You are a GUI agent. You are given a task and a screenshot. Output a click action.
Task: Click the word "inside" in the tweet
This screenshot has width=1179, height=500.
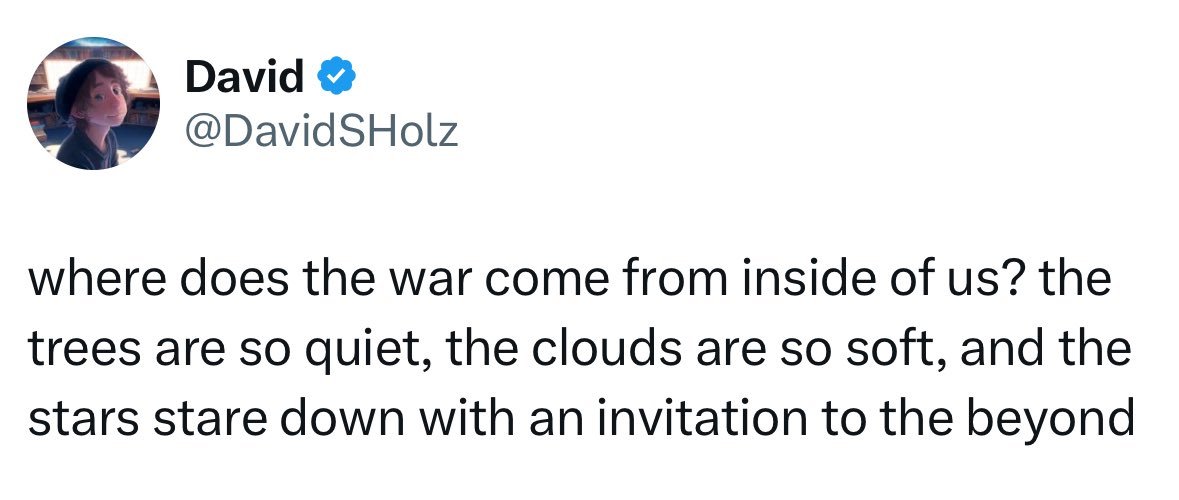(x=785, y=282)
